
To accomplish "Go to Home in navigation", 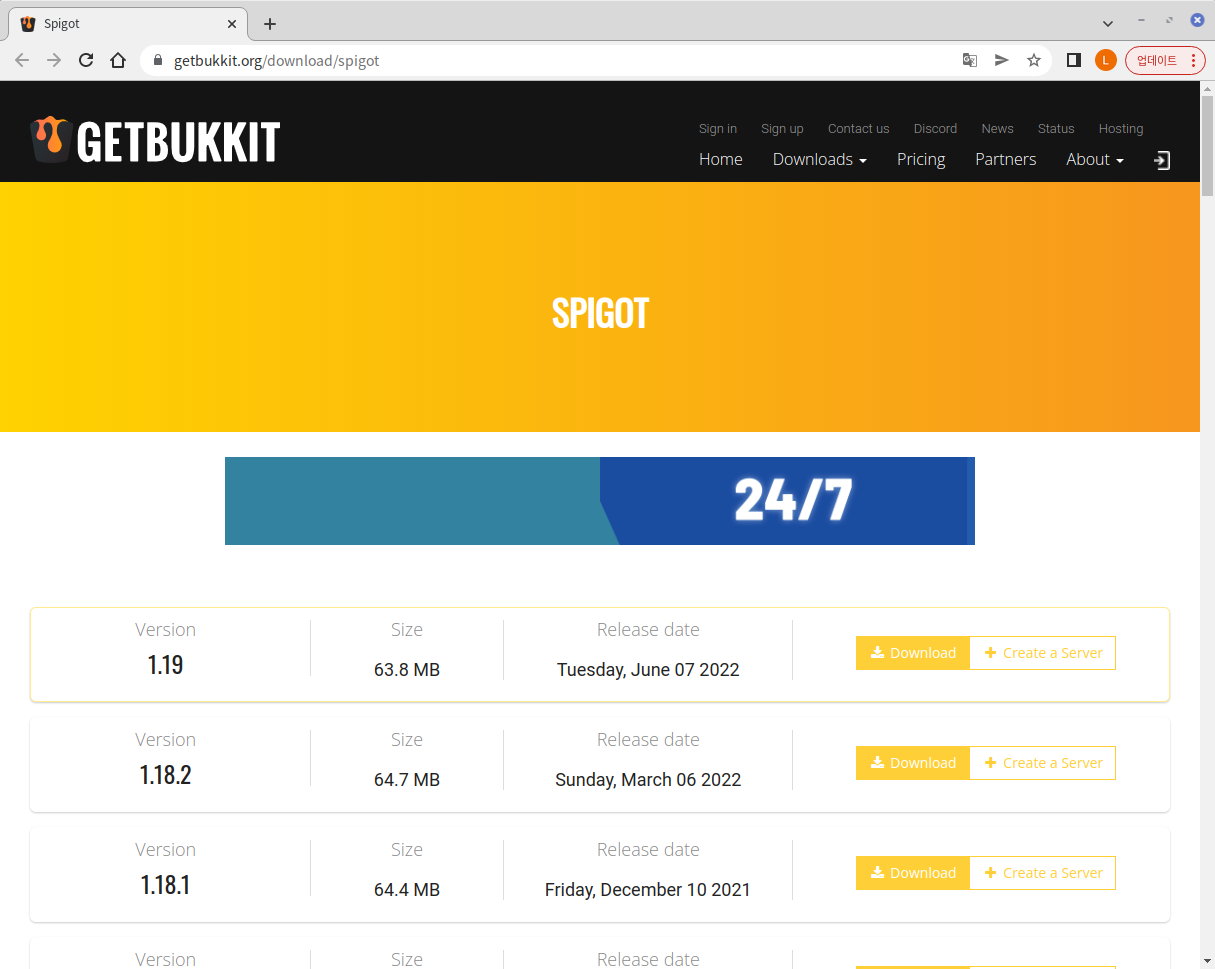I will 720,159.
